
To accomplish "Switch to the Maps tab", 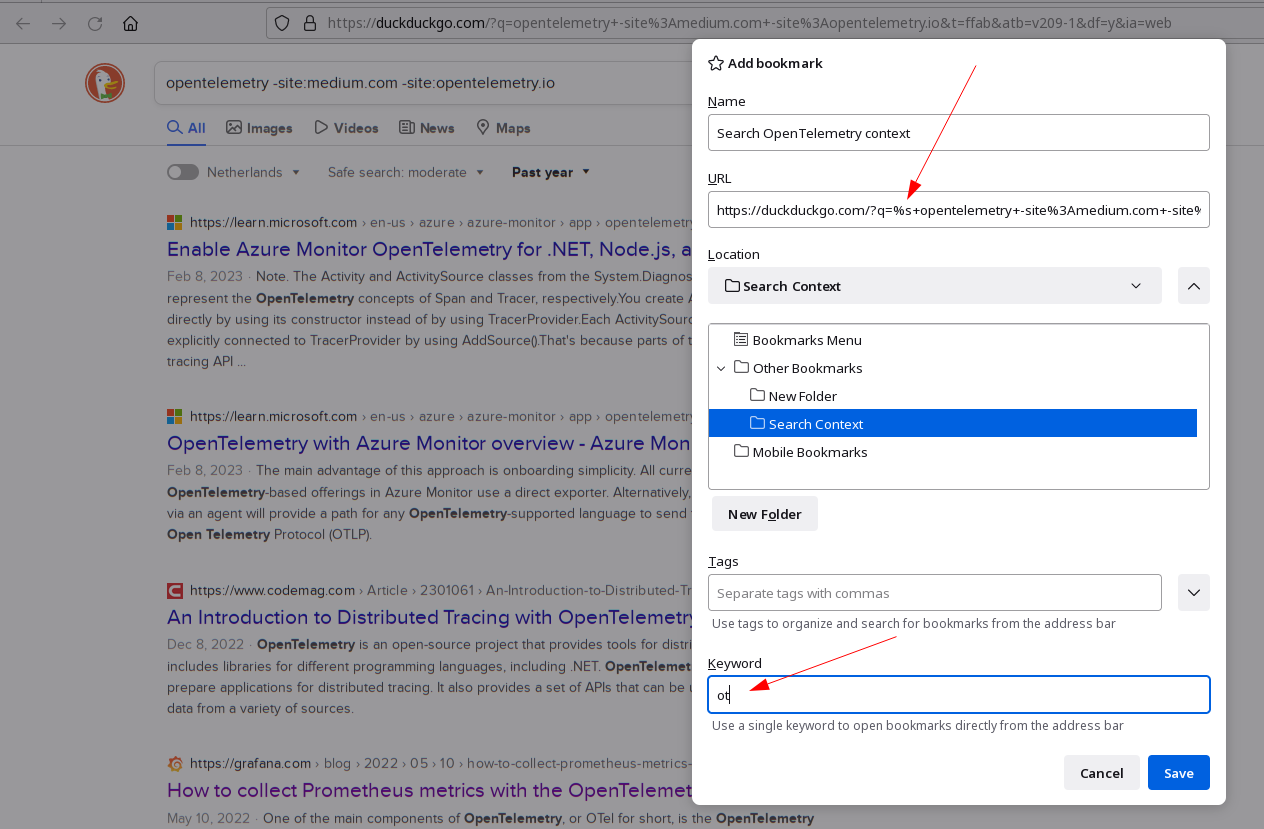I will point(503,128).
